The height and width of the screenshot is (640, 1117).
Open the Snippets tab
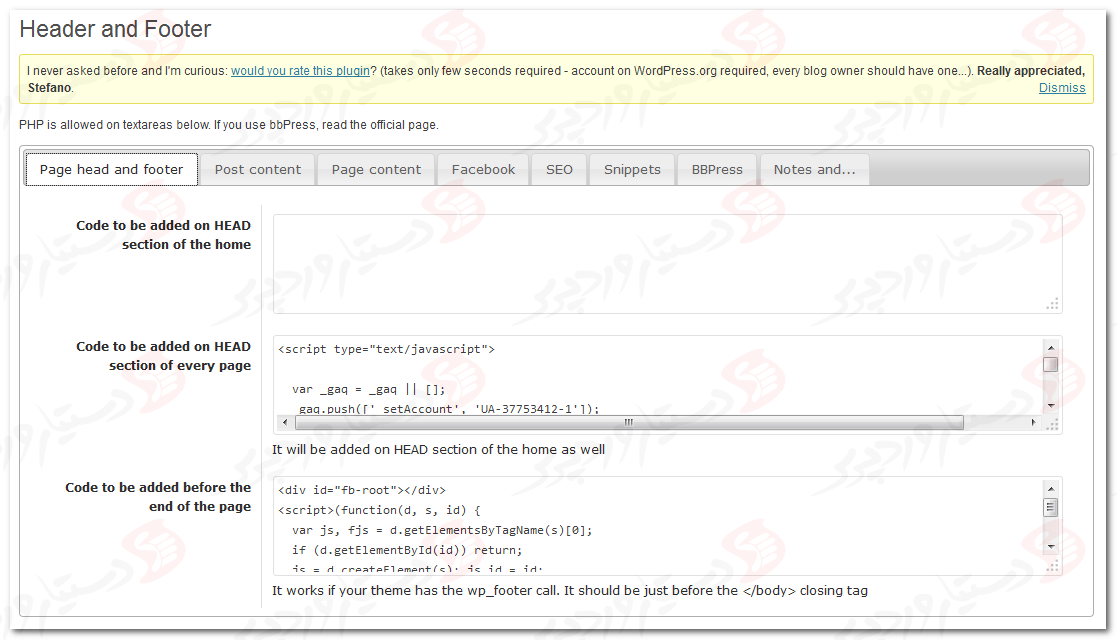632,169
